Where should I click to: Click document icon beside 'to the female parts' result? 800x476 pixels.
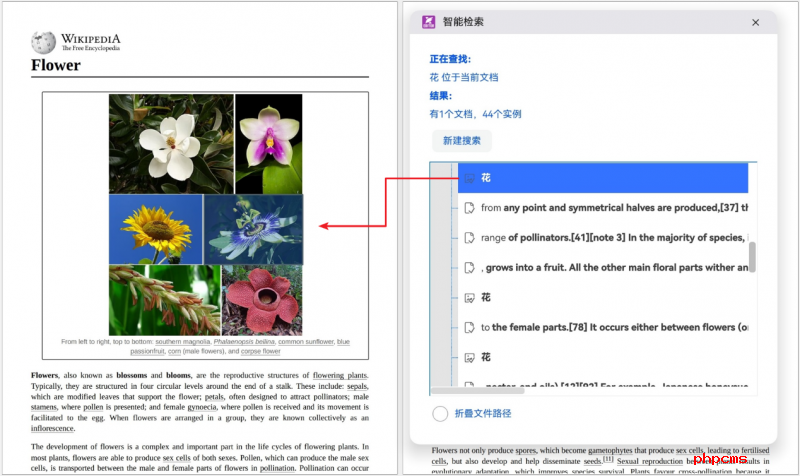point(468,327)
